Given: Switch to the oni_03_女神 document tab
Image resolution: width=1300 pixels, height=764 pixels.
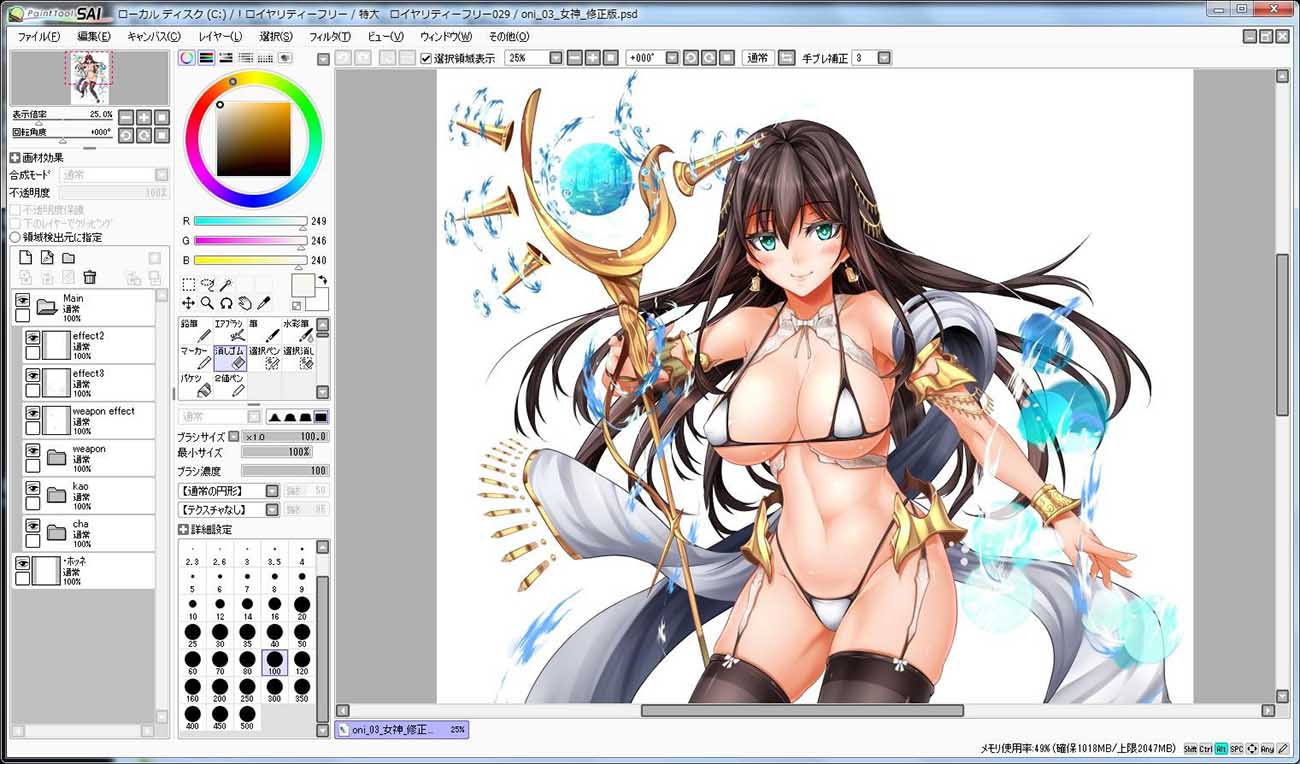Looking at the screenshot, I should tap(401, 730).
